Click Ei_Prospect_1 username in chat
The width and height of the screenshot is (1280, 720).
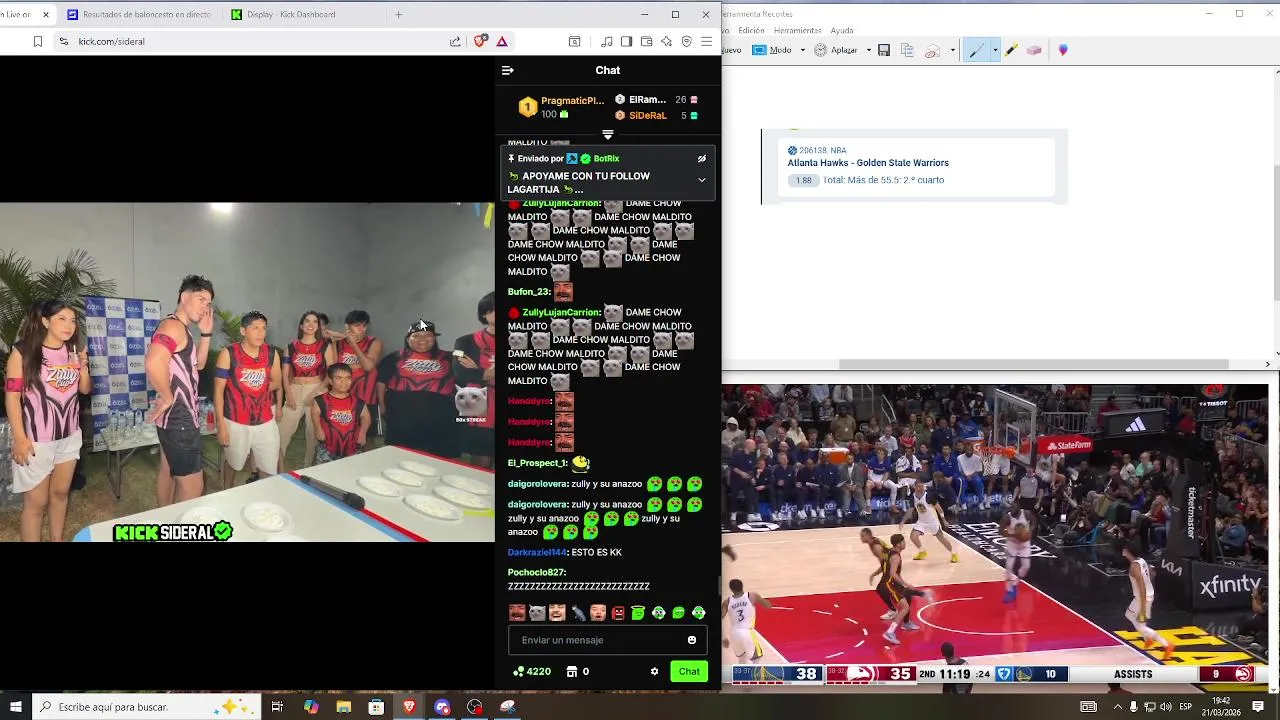point(537,463)
